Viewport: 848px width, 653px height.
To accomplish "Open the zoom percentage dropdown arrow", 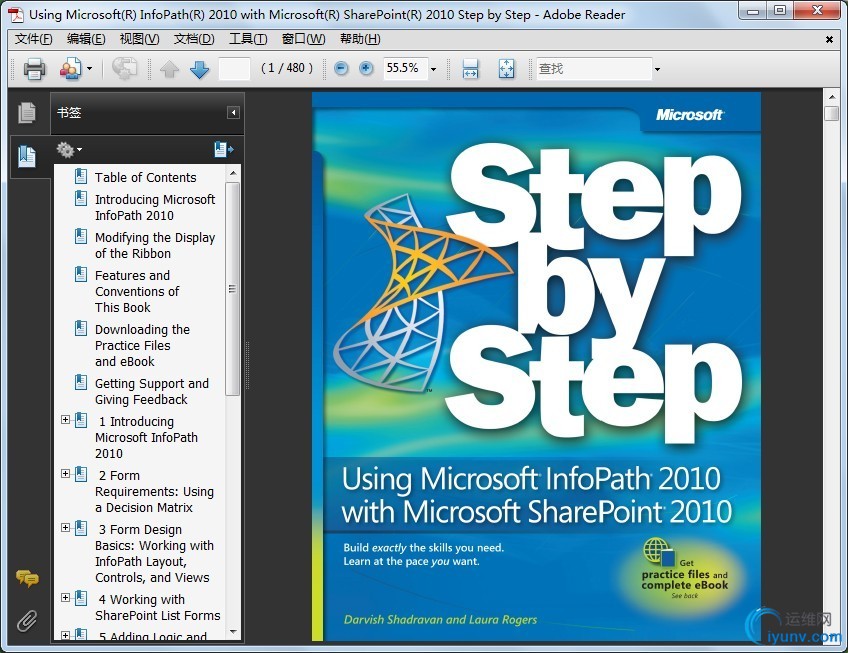I will [433, 69].
